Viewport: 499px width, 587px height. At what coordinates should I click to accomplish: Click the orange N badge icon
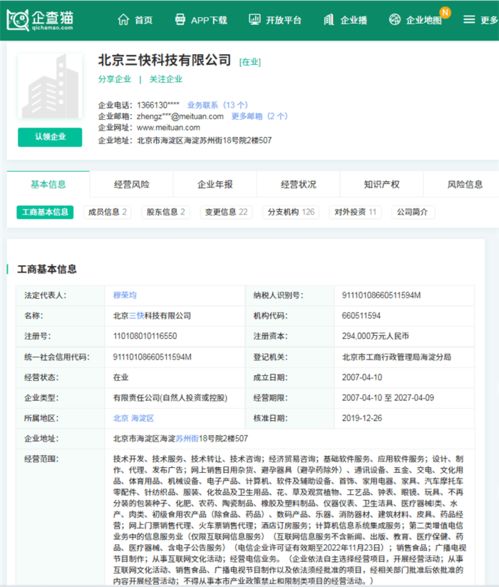[445, 12]
